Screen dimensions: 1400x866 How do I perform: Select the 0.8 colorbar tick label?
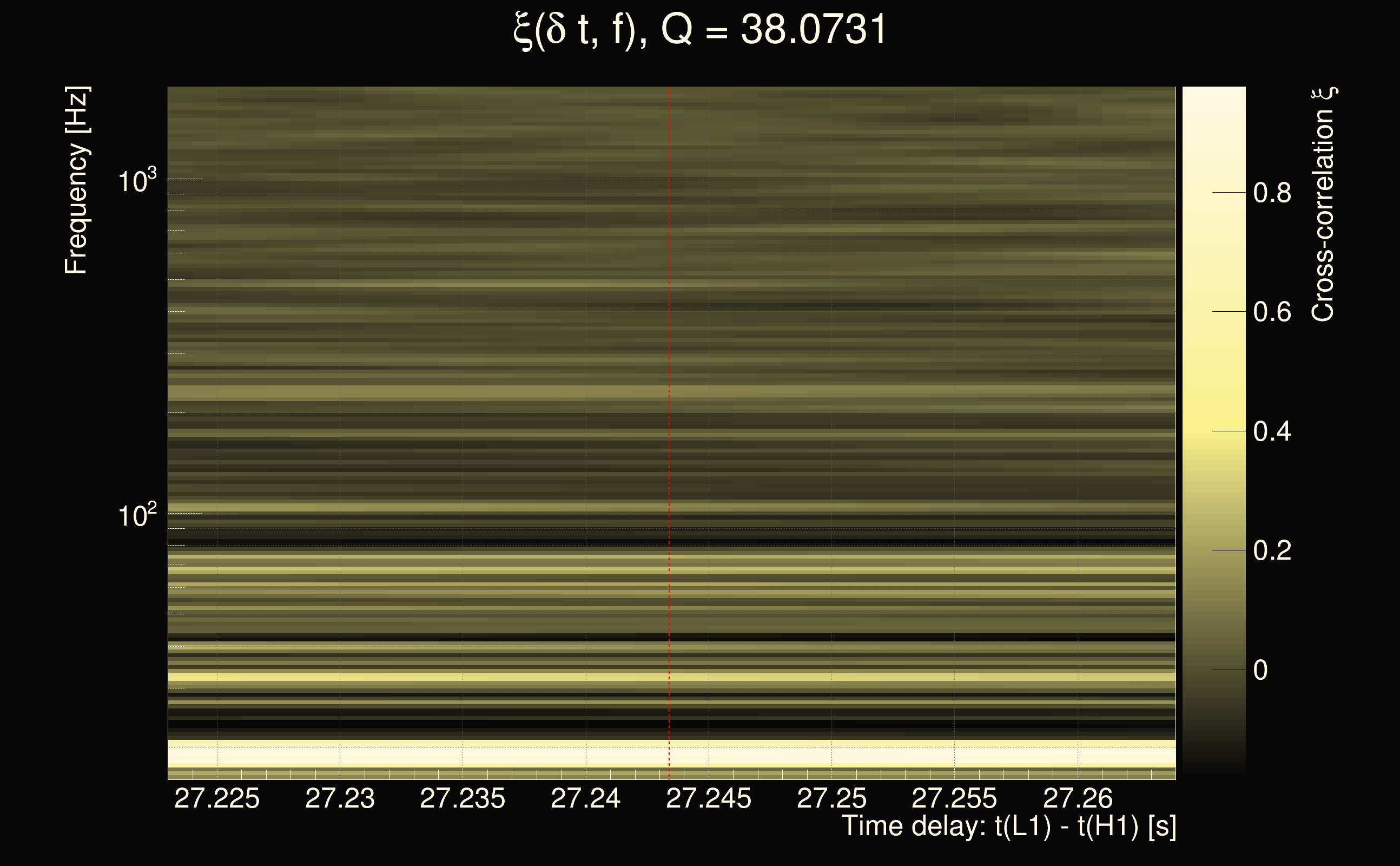tap(1272, 193)
